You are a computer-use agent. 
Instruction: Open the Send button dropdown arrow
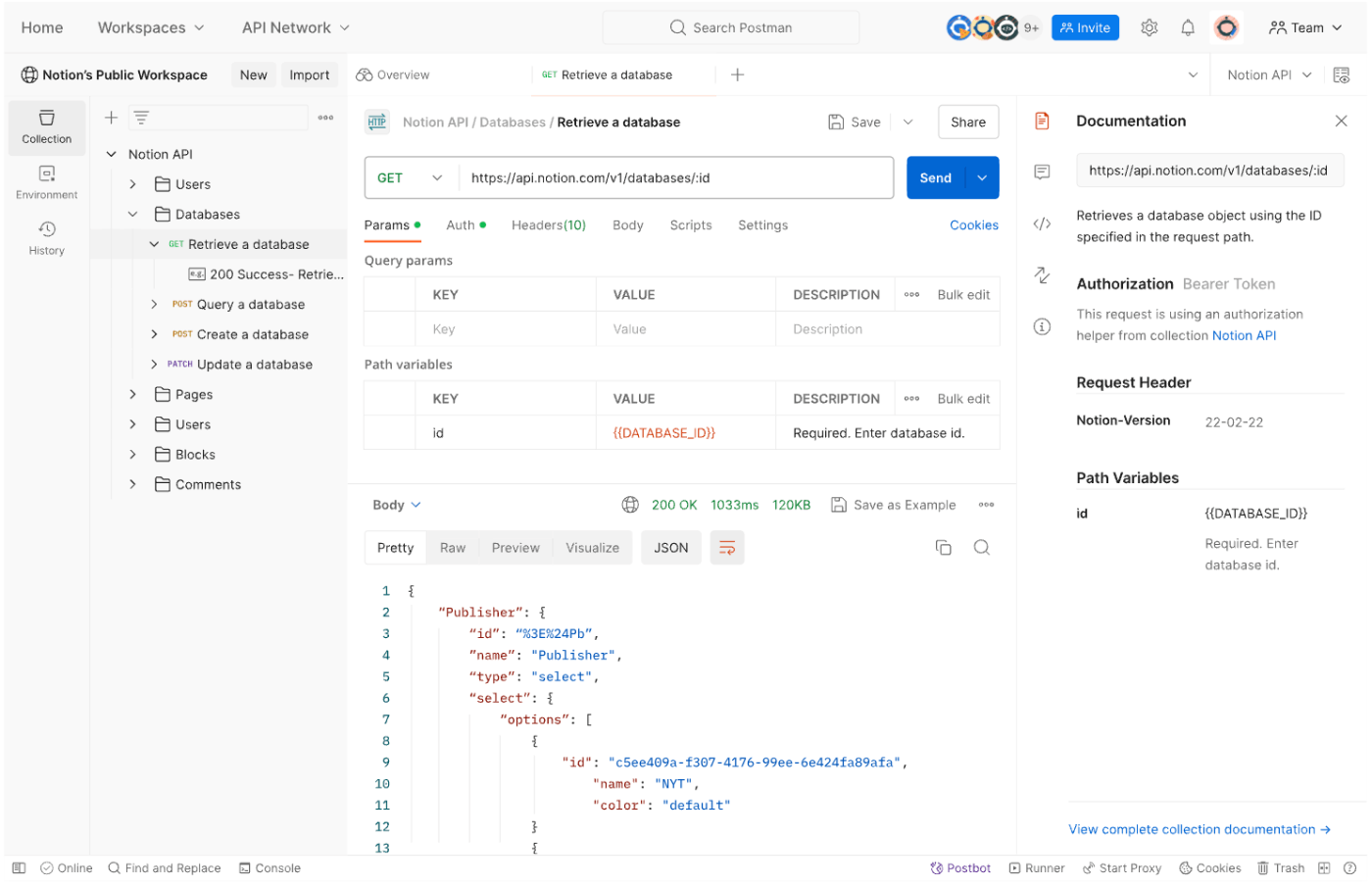coord(982,177)
